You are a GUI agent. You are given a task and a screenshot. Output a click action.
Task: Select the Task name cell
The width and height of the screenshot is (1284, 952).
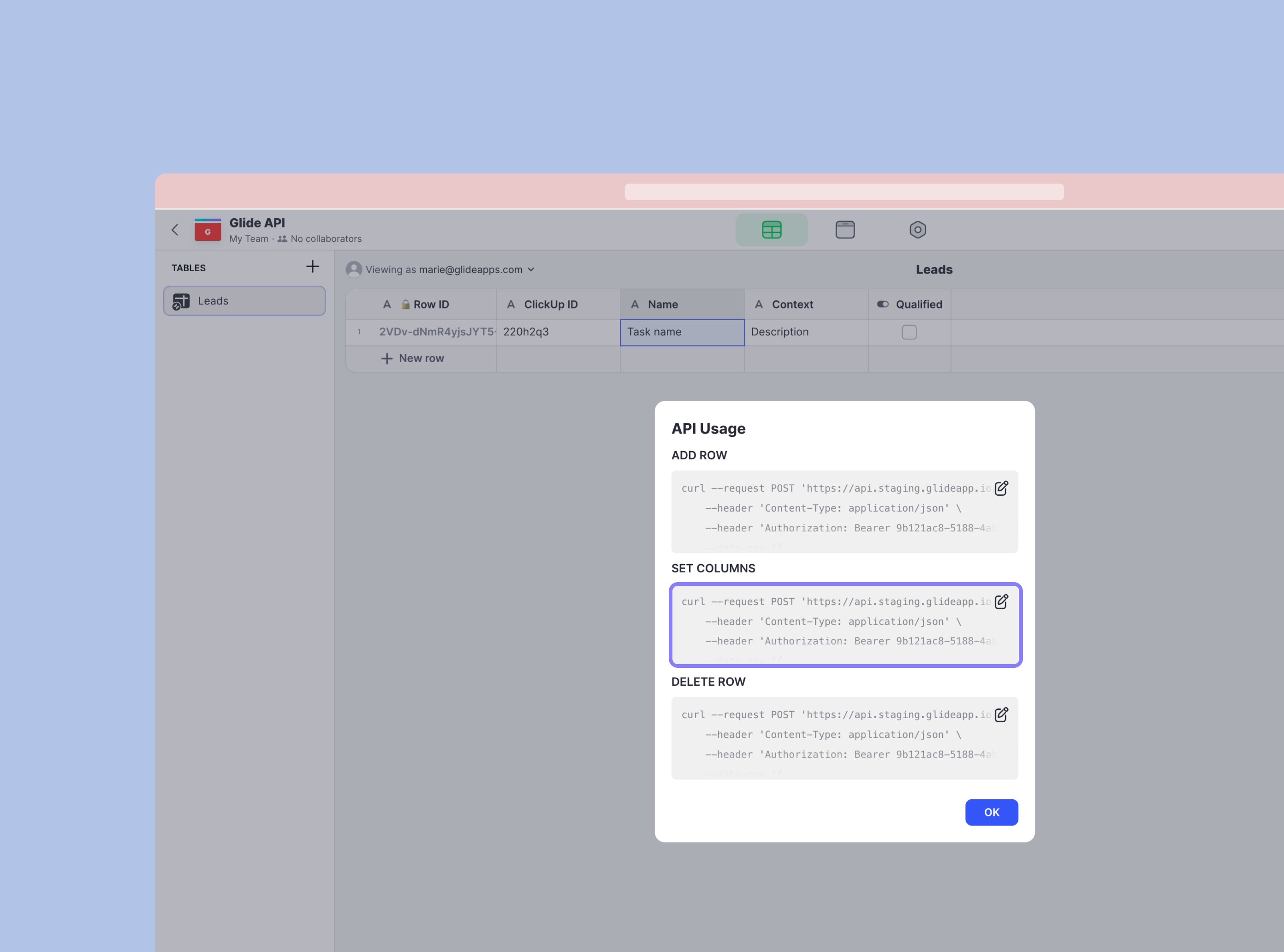point(682,333)
